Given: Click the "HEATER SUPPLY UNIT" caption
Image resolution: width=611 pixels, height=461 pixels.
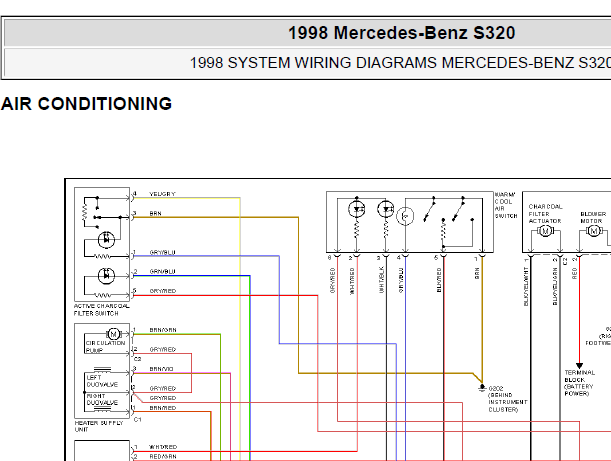Looking at the screenshot, I should 99,426.
